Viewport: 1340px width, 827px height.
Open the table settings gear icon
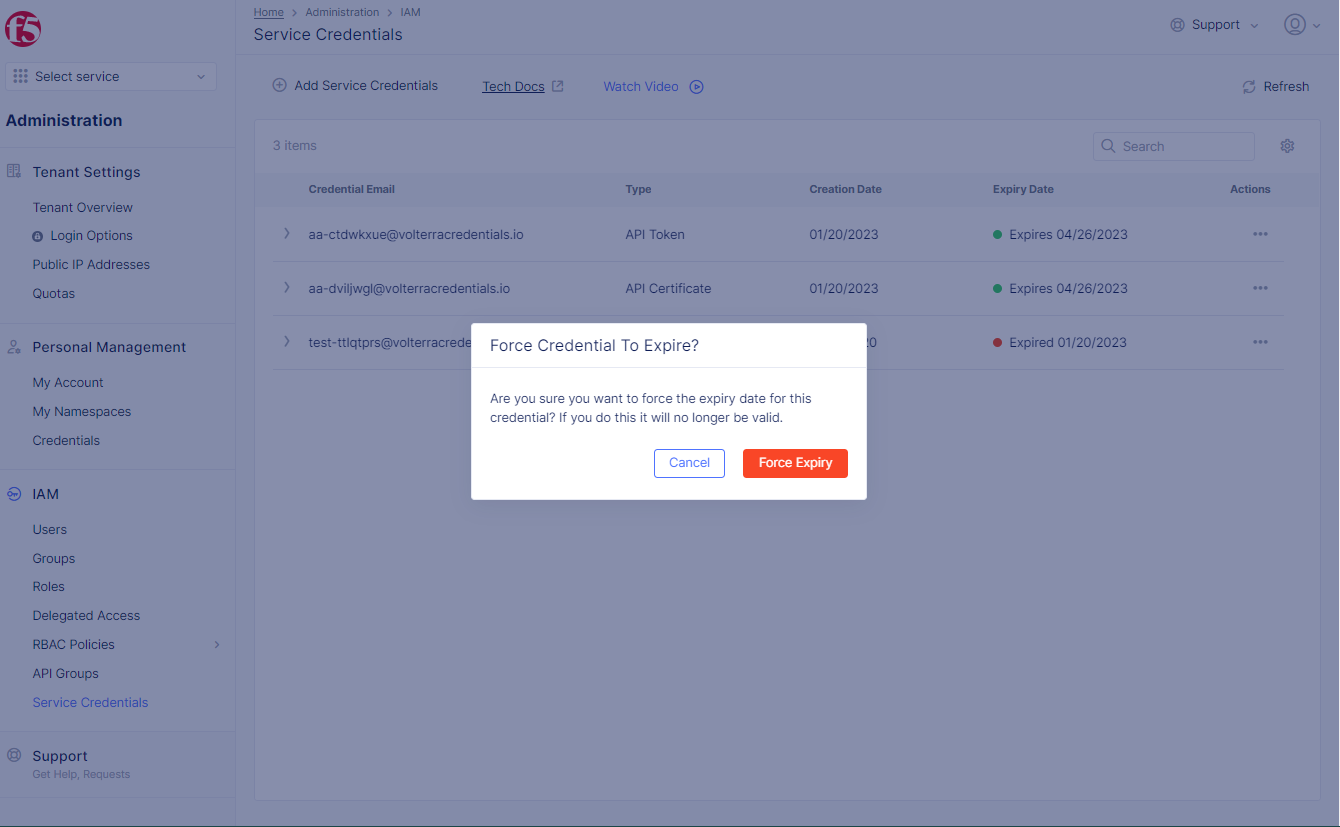pyautogui.click(x=1287, y=145)
